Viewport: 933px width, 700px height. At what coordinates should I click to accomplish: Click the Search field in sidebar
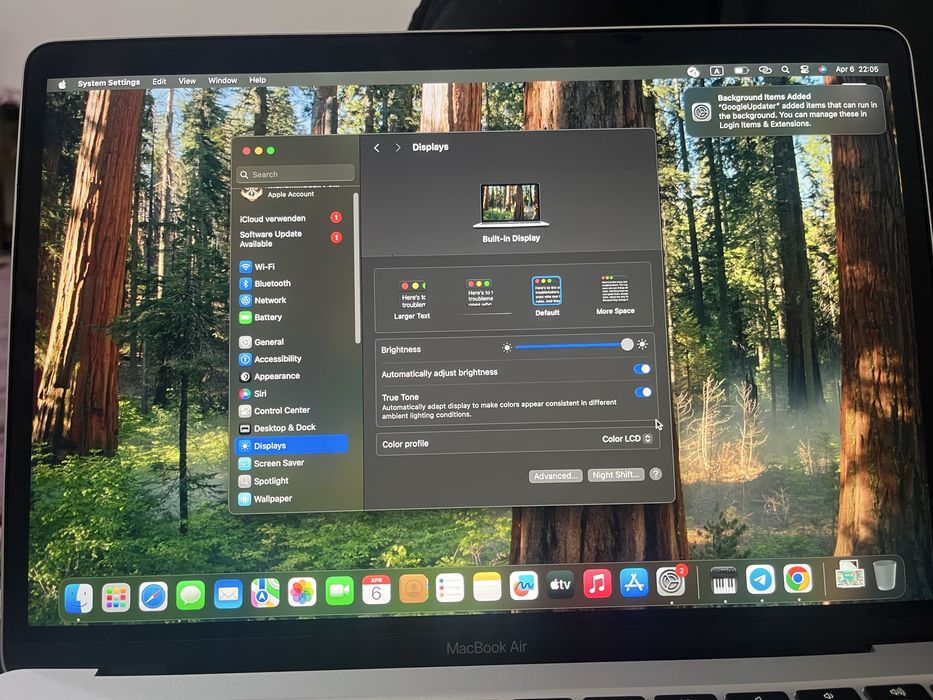(296, 174)
